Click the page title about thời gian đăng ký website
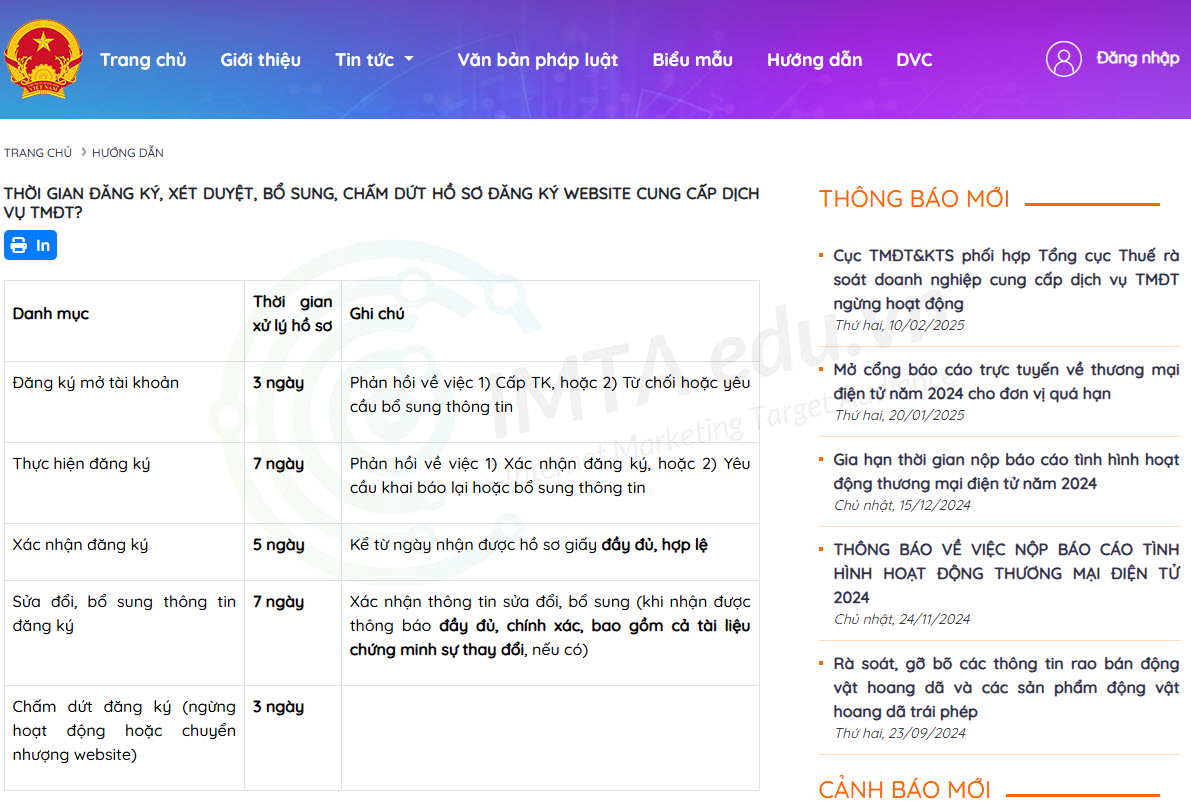The height and width of the screenshot is (807, 1191). pos(381,203)
